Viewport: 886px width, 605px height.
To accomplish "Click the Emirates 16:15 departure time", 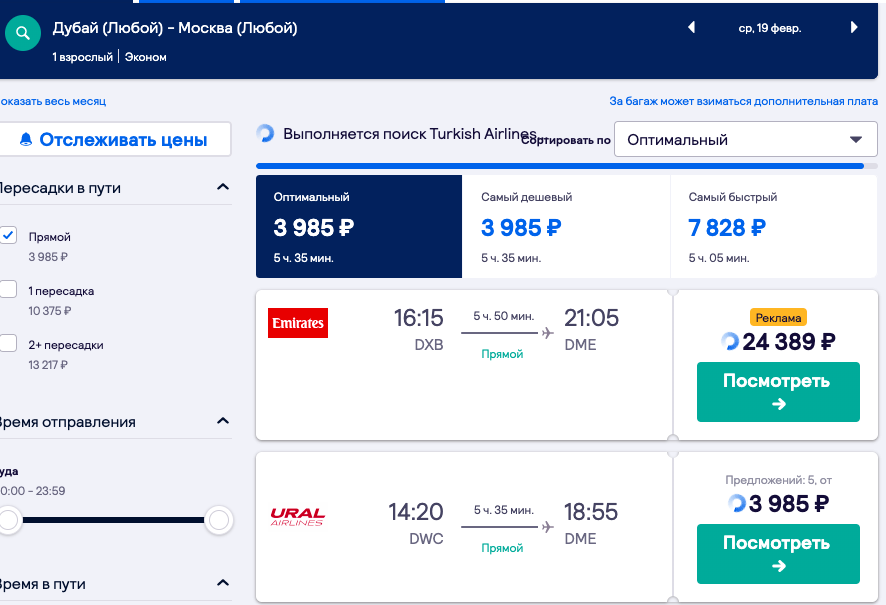I will (x=419, y=318).
